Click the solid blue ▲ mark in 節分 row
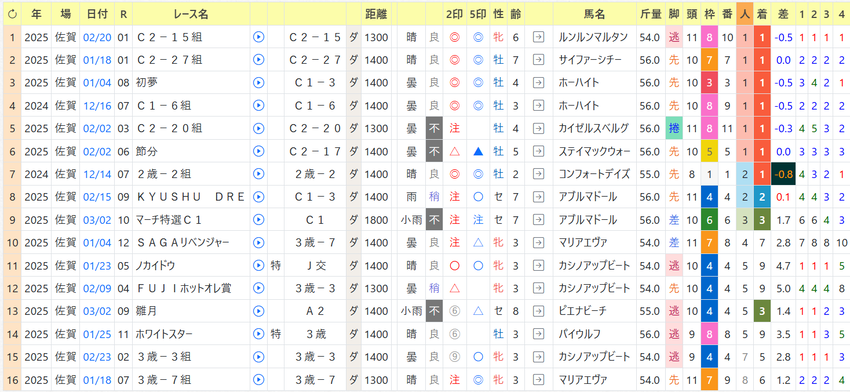The height and width of the screenshot is (392, 850). (478, 151)
